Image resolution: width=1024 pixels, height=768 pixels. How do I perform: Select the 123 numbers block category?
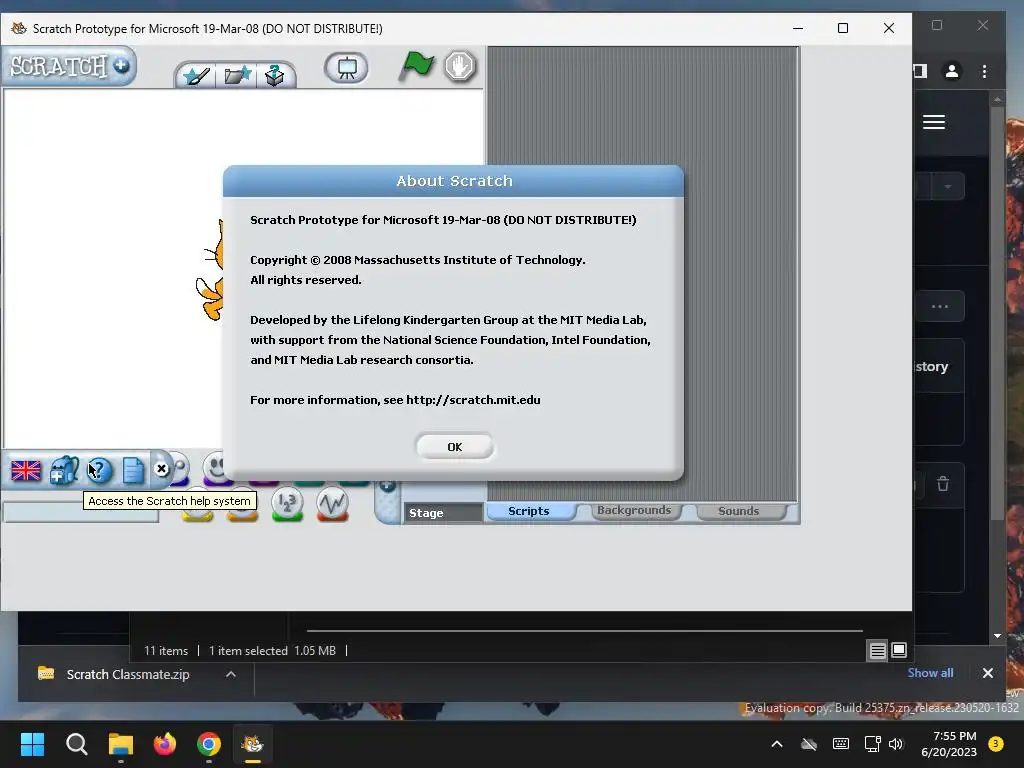point(287,504)
